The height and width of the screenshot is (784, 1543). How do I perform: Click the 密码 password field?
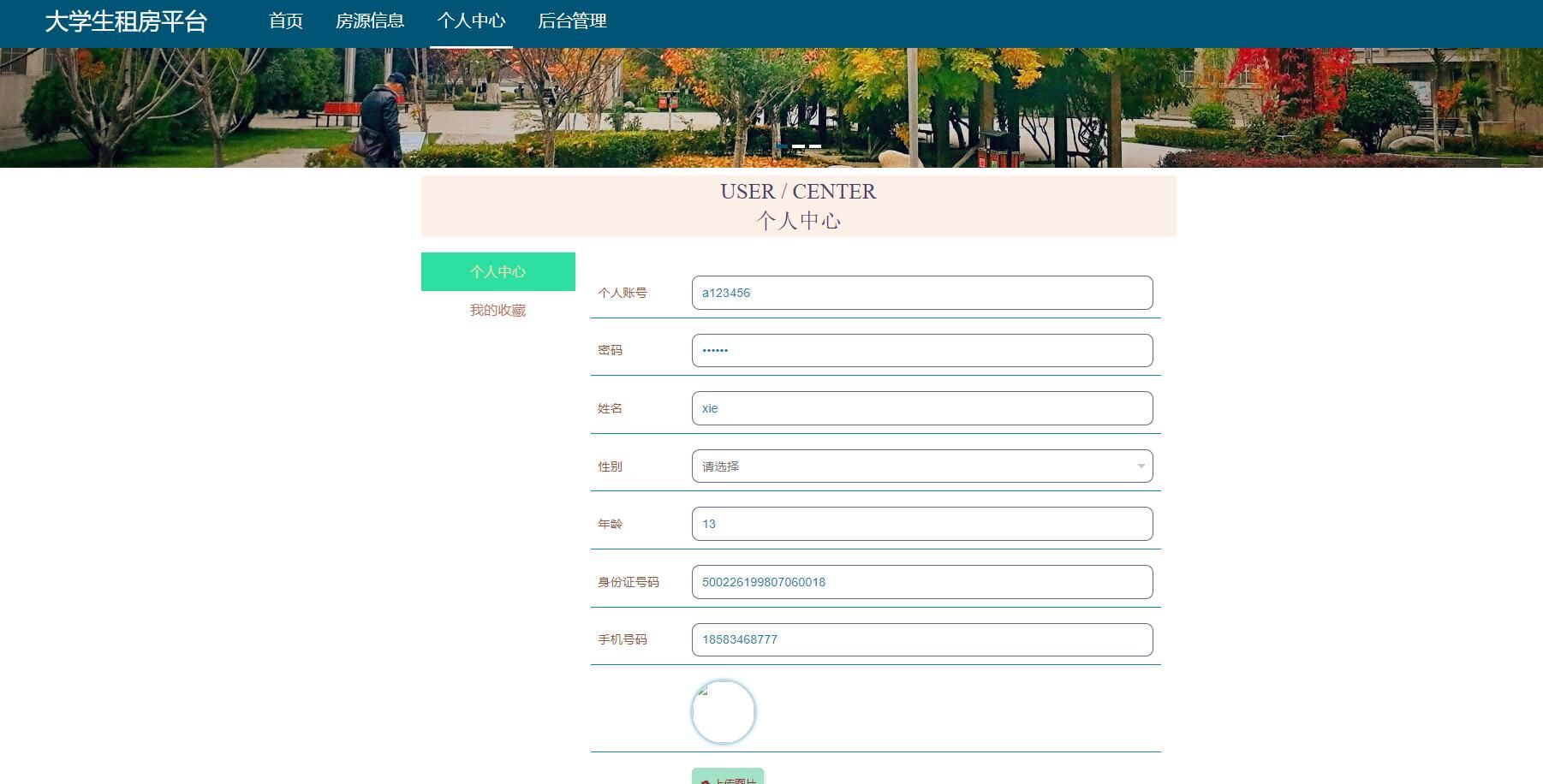[x=922, y=350]
